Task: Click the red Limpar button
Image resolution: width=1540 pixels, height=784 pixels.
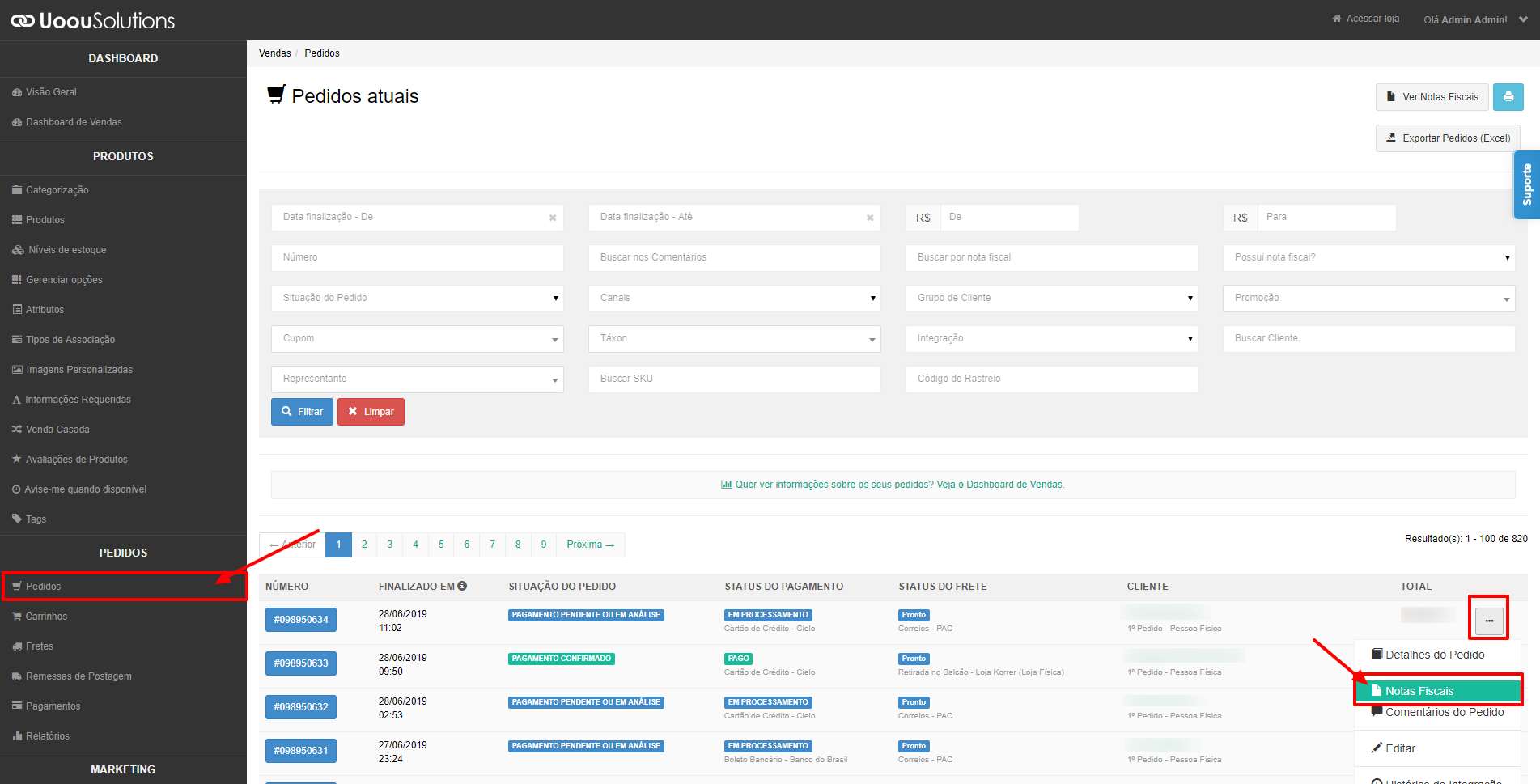Action: click(371, 412)
